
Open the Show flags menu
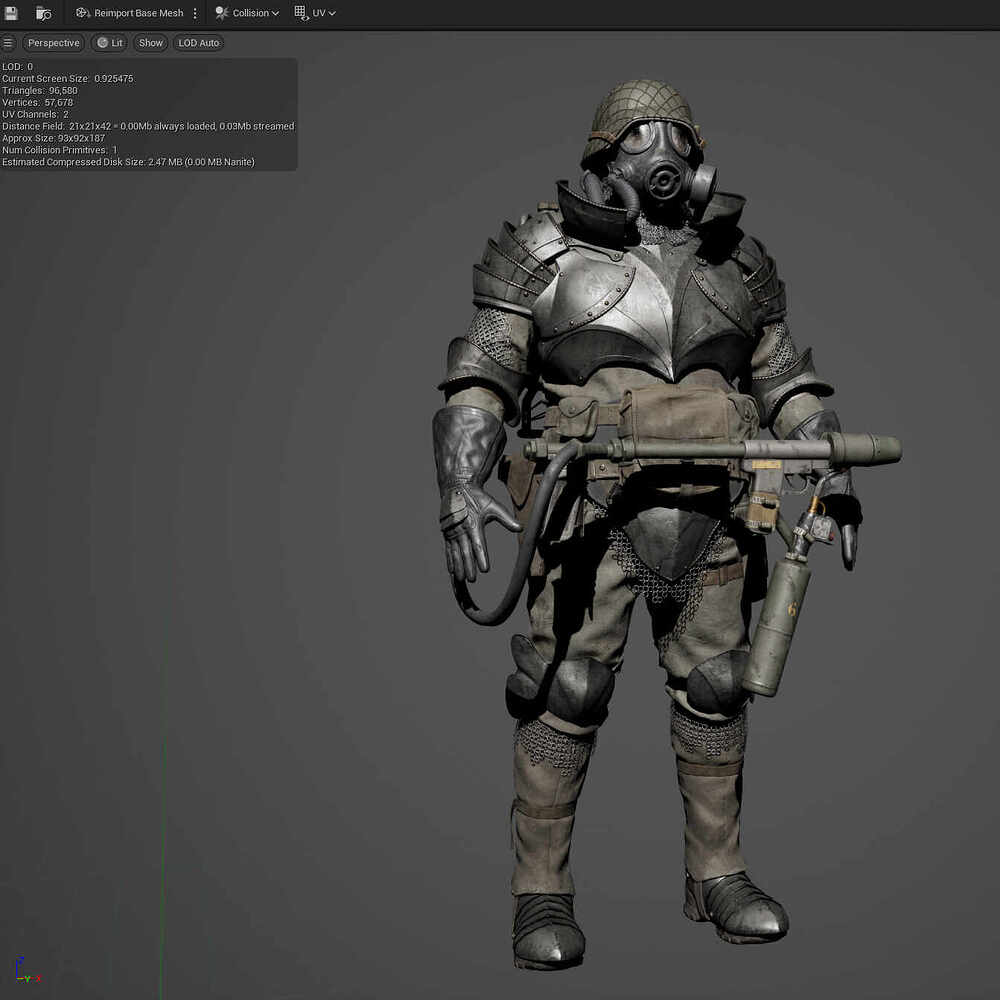point(151,43)
